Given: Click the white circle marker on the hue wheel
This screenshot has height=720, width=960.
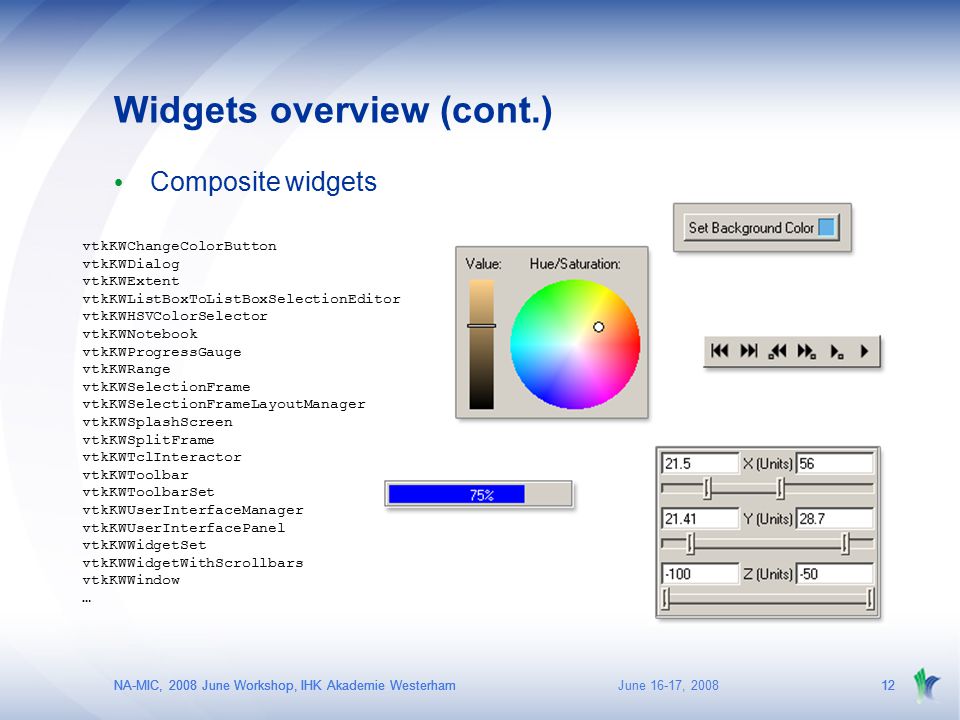Looking at the screenshot, I should pyautogui.click(x=599, y=327).
